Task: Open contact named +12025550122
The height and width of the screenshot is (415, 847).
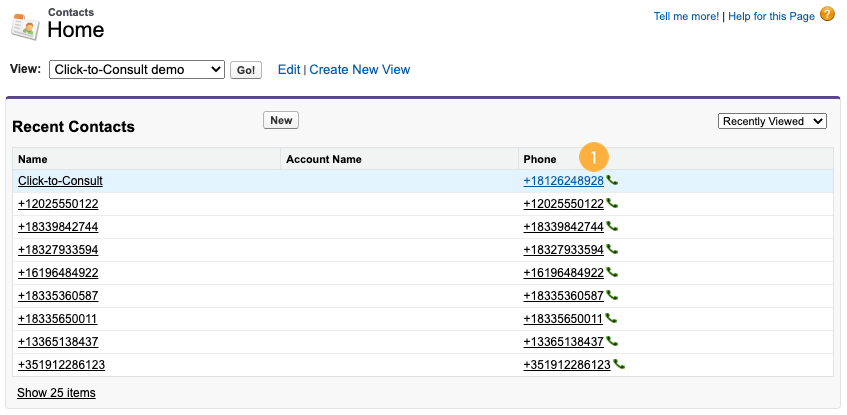Action: tap(58, 204)
